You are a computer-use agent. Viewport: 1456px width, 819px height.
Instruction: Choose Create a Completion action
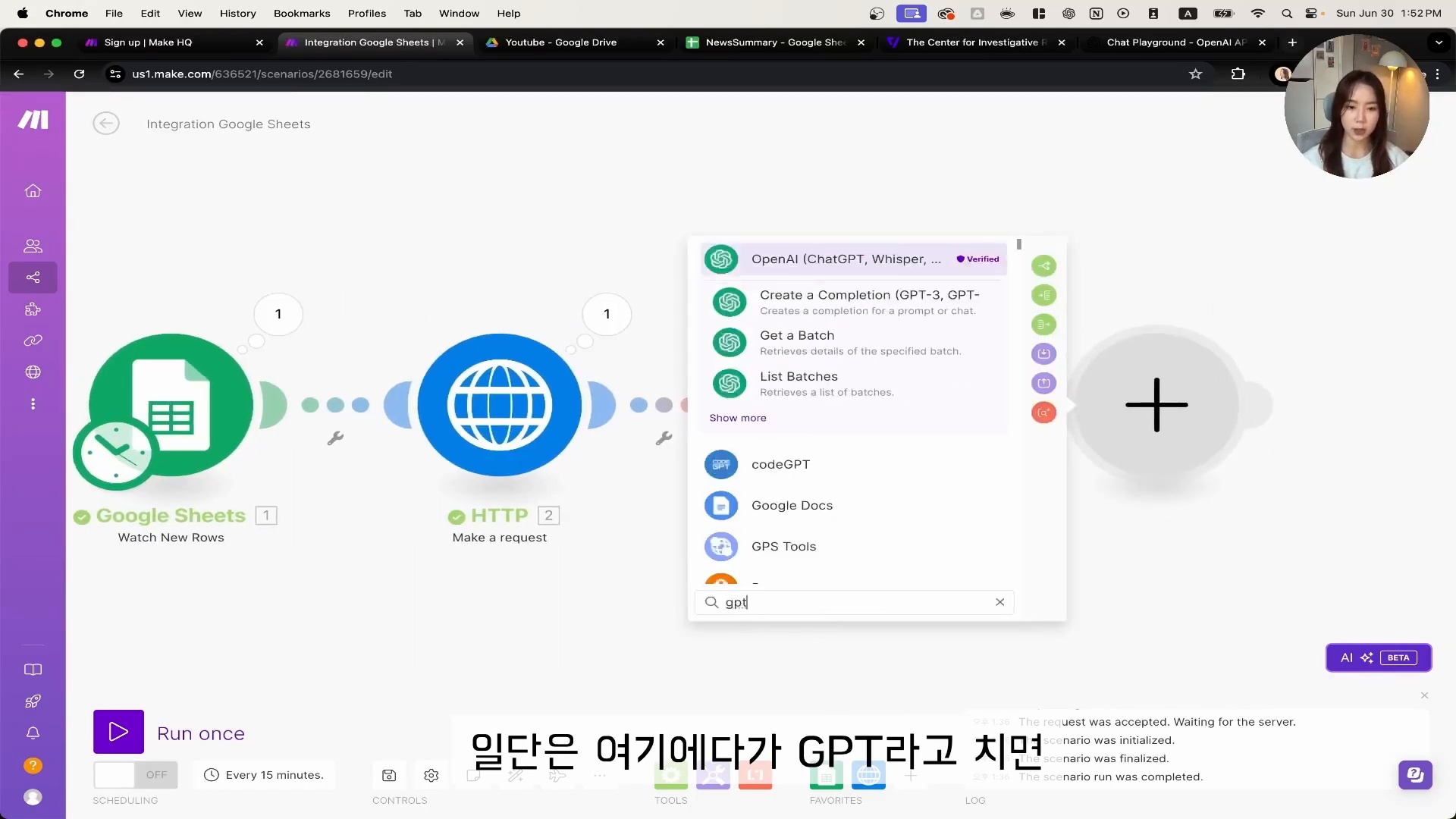coord(855,302)
